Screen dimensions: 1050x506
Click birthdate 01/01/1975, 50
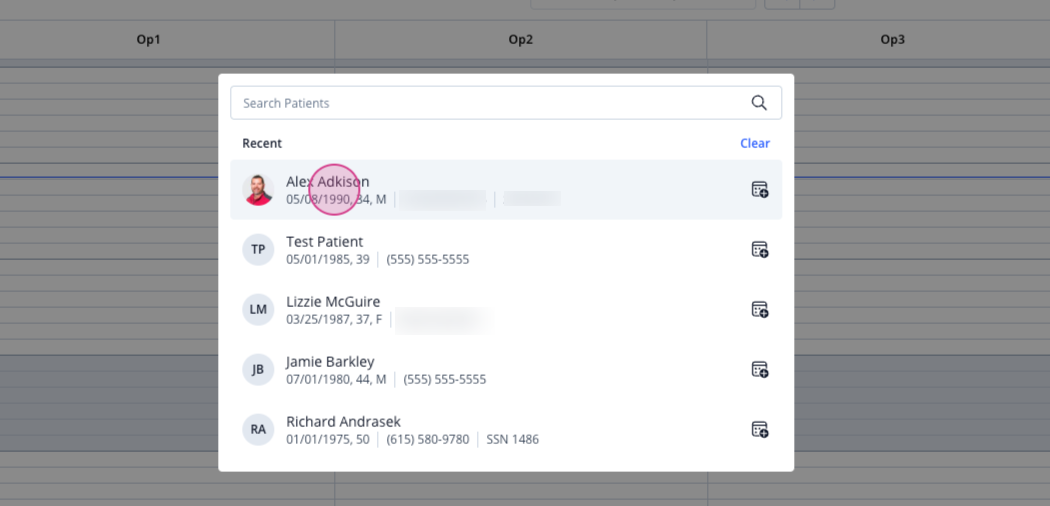[327, 440]
